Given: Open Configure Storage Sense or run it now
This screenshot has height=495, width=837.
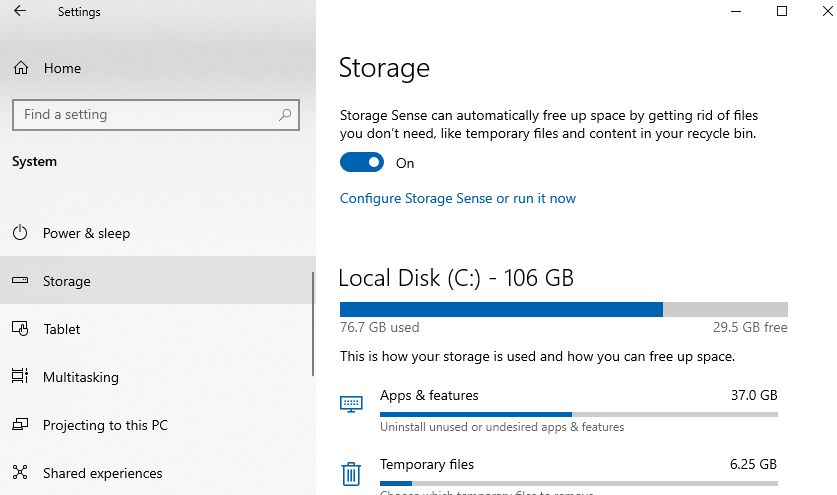Looking at the screenshot, I should 457,198.
